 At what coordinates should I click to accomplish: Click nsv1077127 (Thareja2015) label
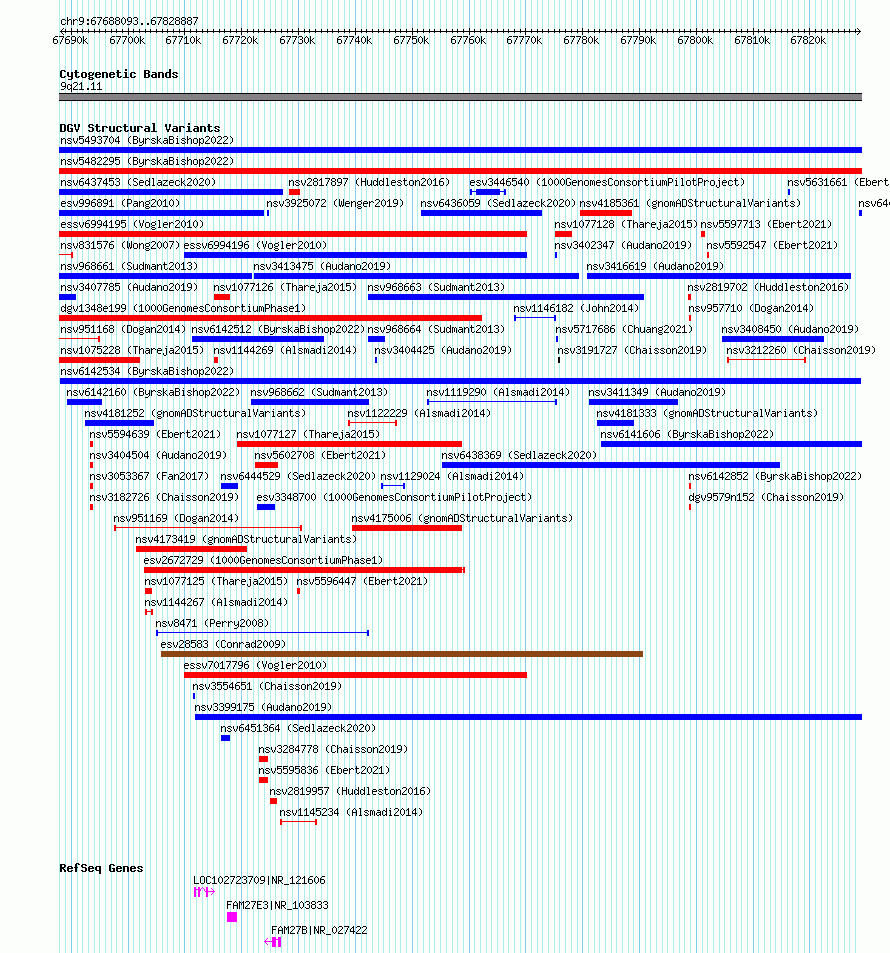(x=308, y=434)
